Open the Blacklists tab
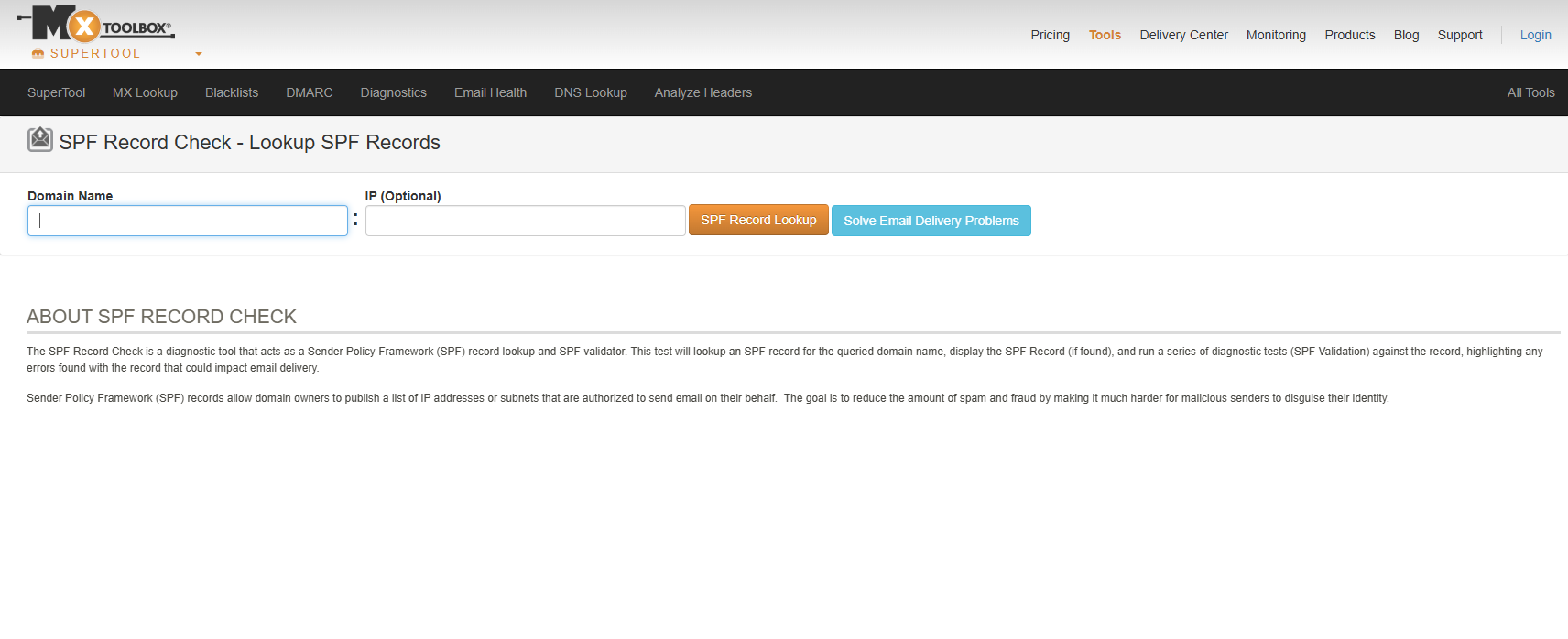This screenshot has width=1568, height=639. [232, 92]
